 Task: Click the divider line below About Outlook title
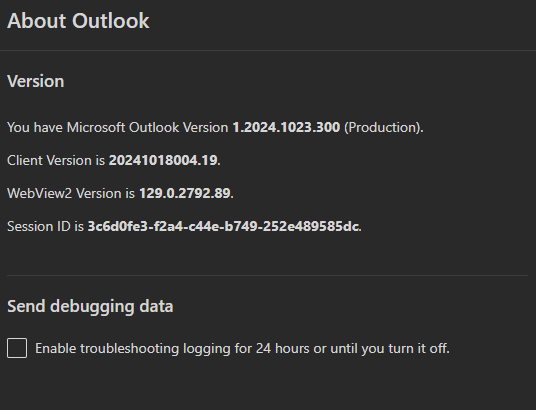(x=268, y=50)
